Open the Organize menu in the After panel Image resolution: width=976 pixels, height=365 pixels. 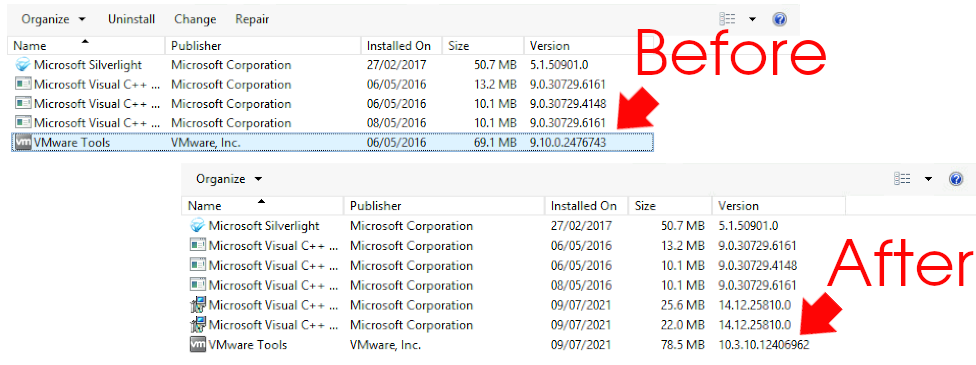[x=228, y=179]
